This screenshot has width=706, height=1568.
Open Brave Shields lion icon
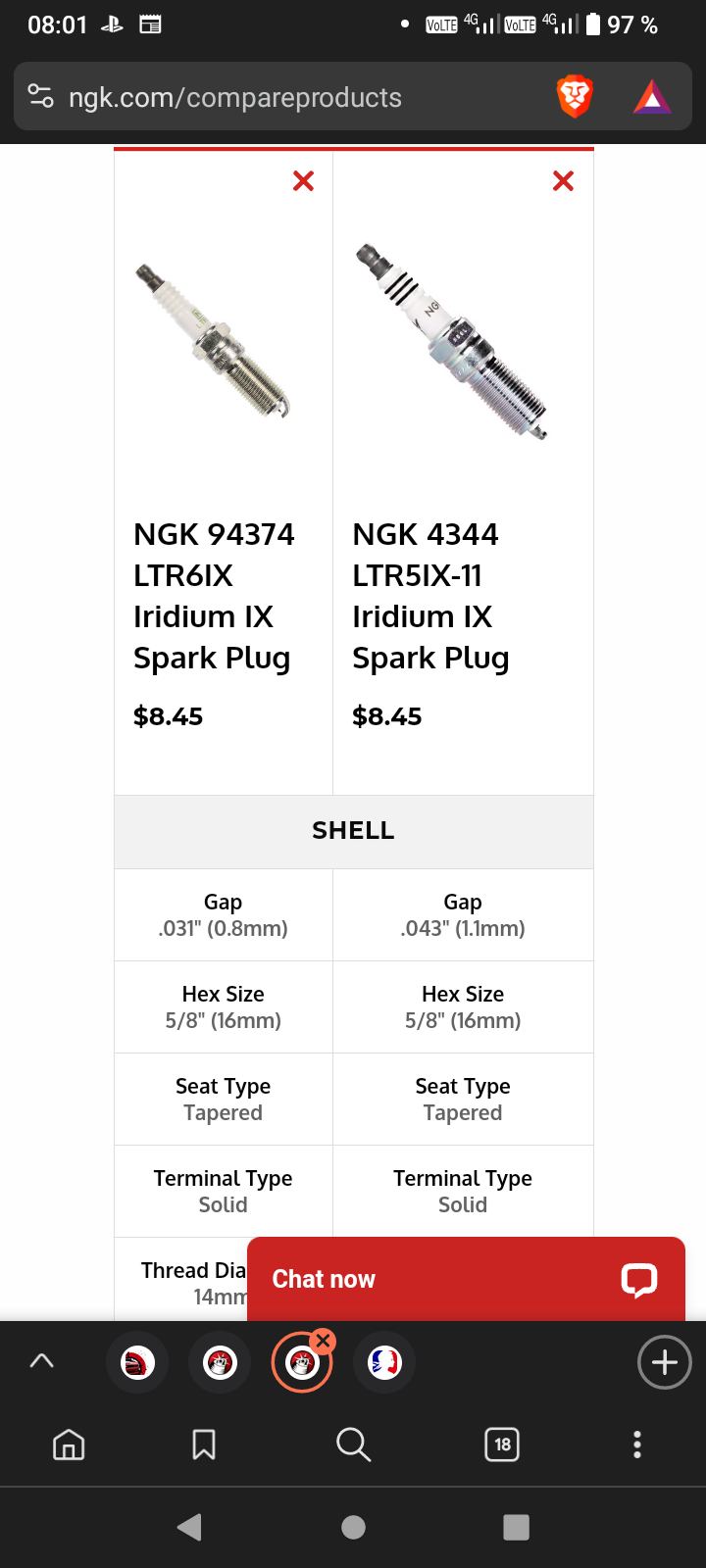click(575, 96)
